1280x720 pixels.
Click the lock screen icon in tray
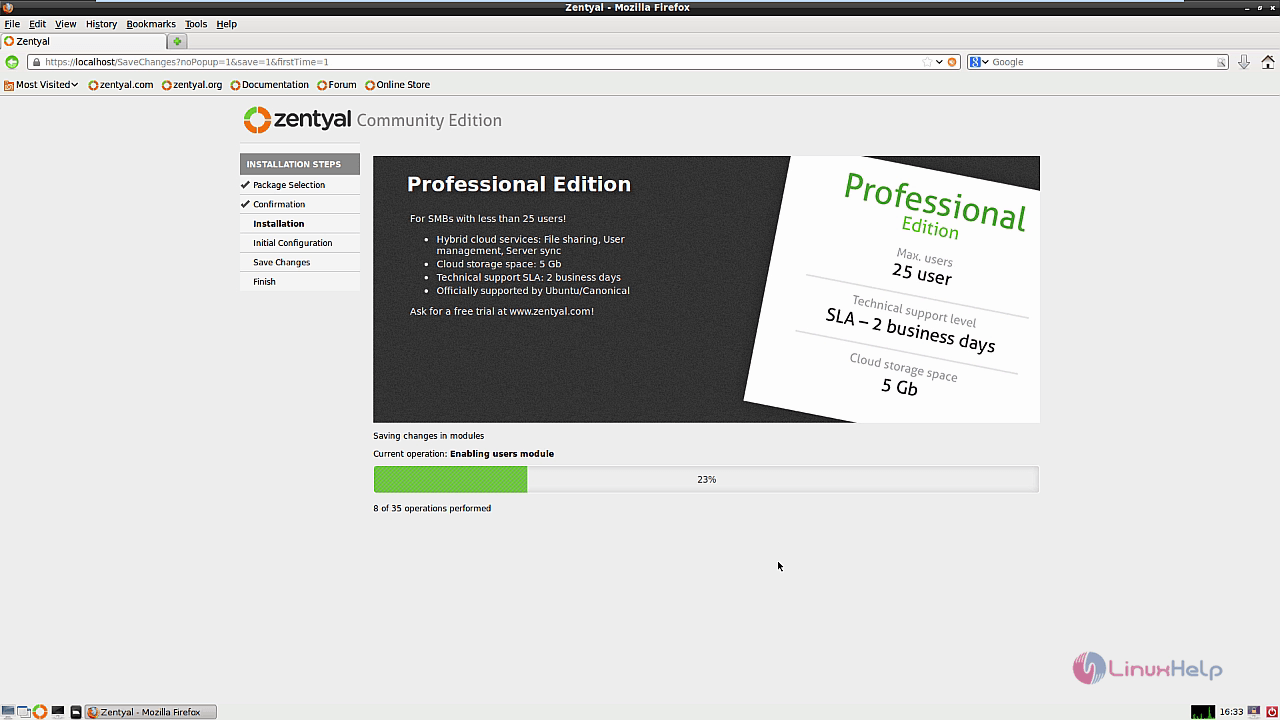point(1254,712)
